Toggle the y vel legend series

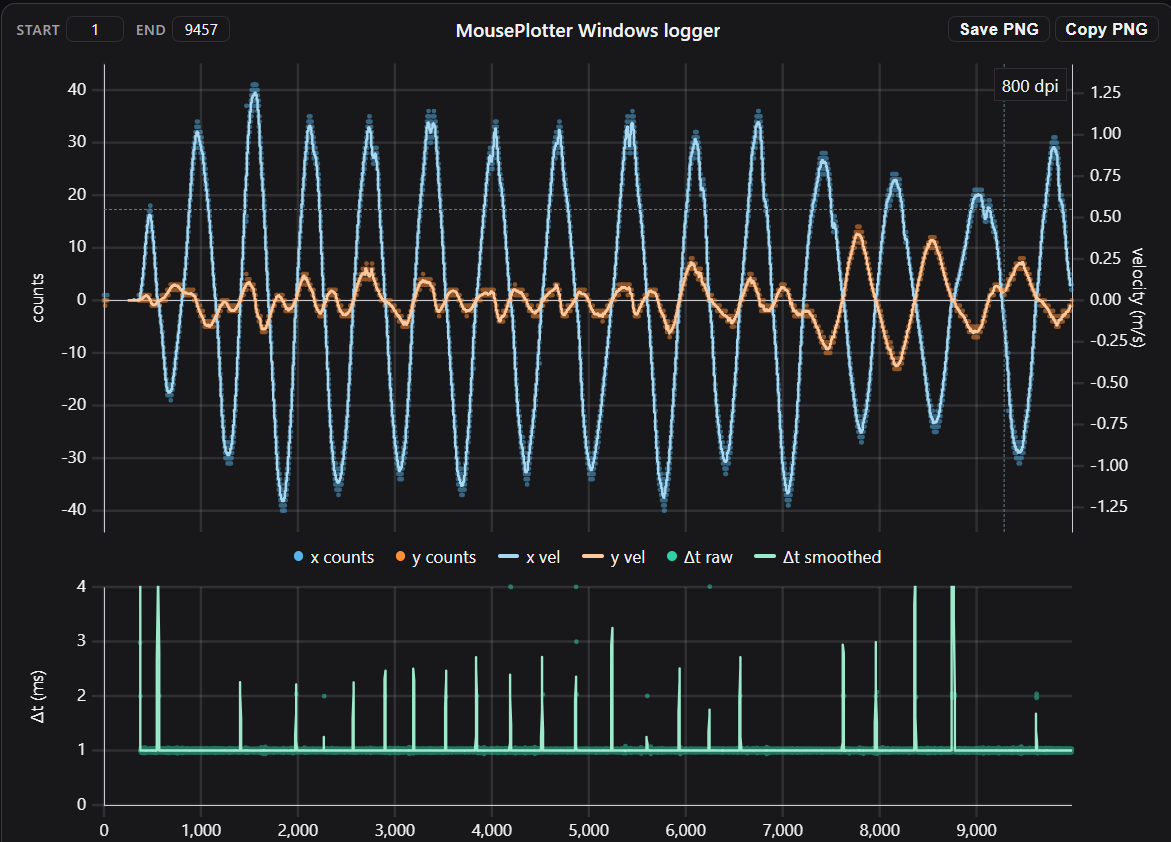[x=613, y=557]
